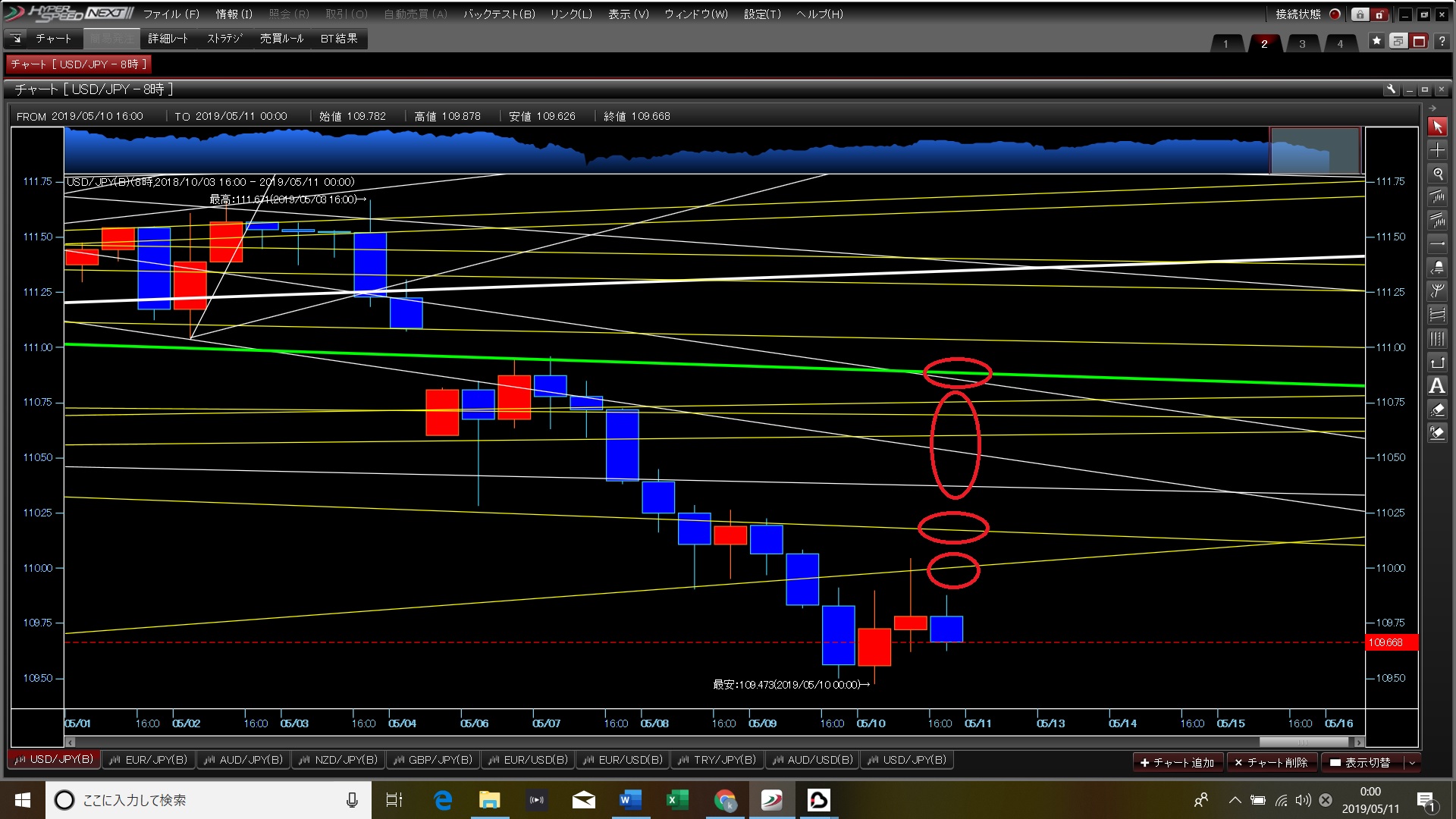
Task: Select the eraser tool in chart toolbar
Action: pyautogui.click(x=1437, y=409)
